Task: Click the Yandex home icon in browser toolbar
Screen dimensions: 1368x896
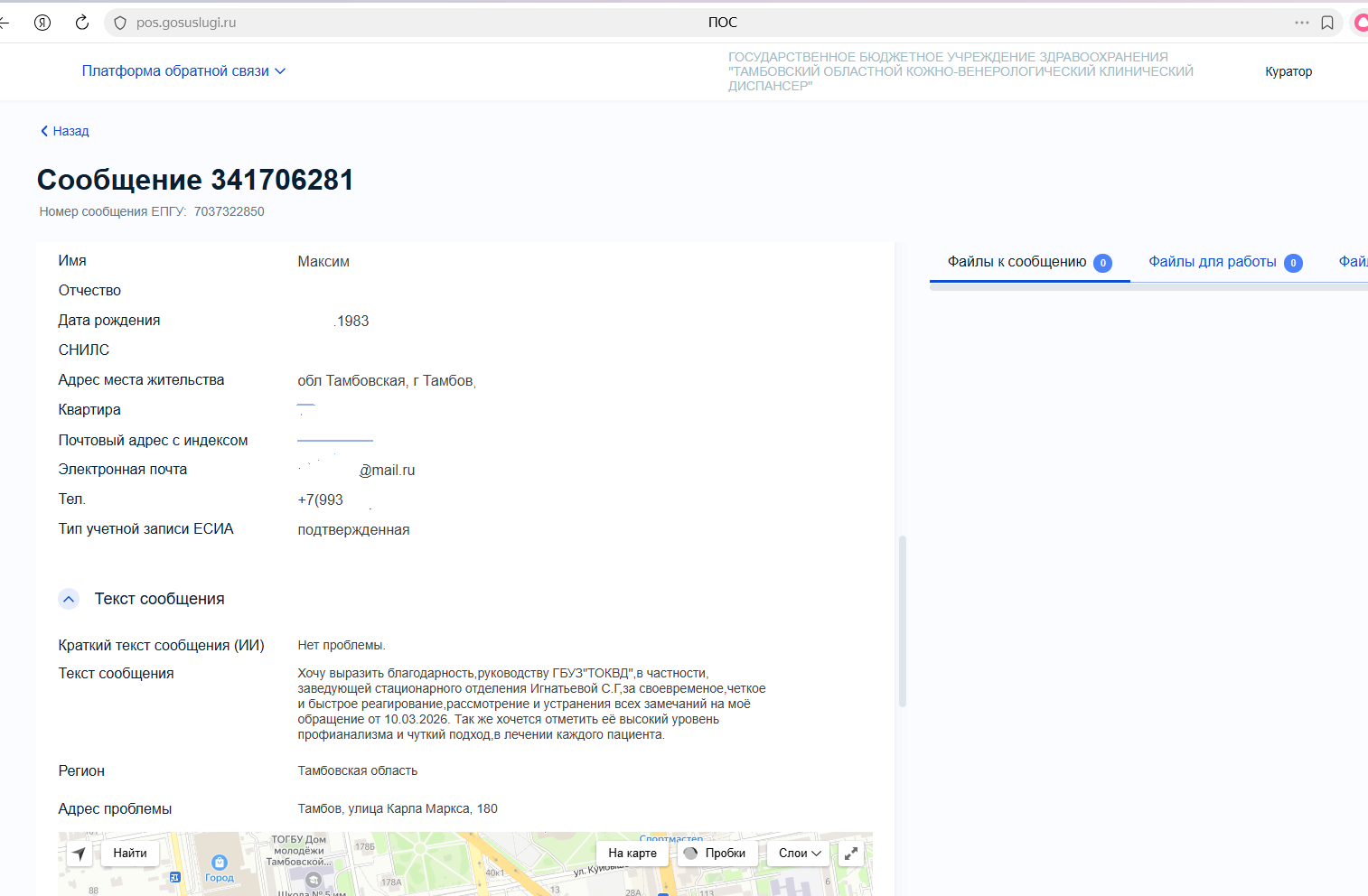Action: click(x=42, y=23)
